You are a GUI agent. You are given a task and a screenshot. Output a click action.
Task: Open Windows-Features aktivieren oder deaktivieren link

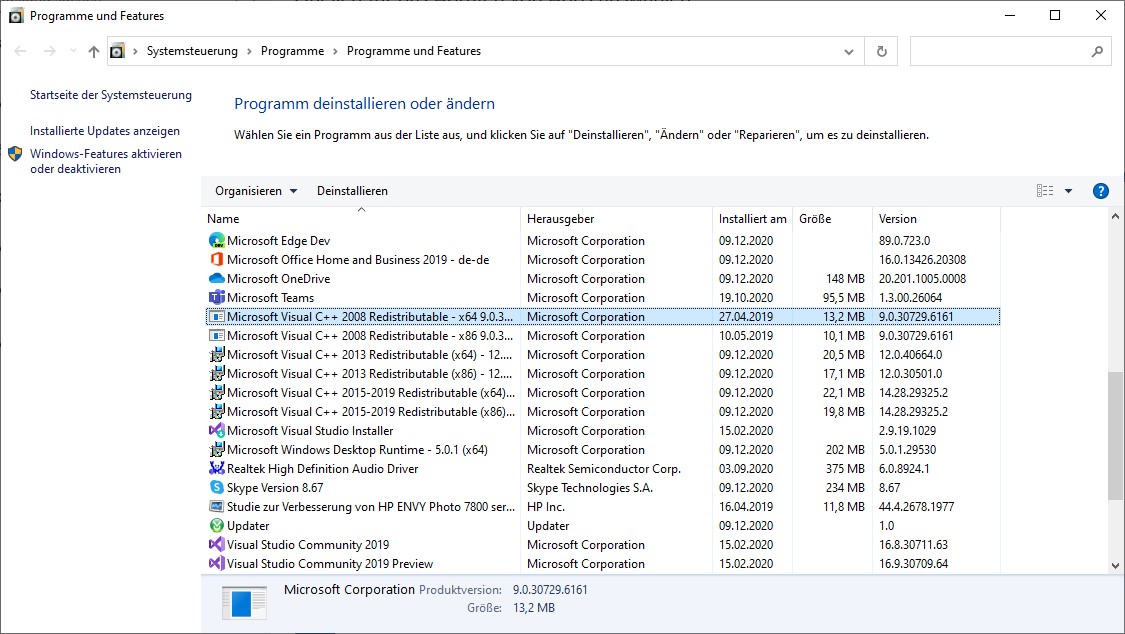[x=105, y=161]
